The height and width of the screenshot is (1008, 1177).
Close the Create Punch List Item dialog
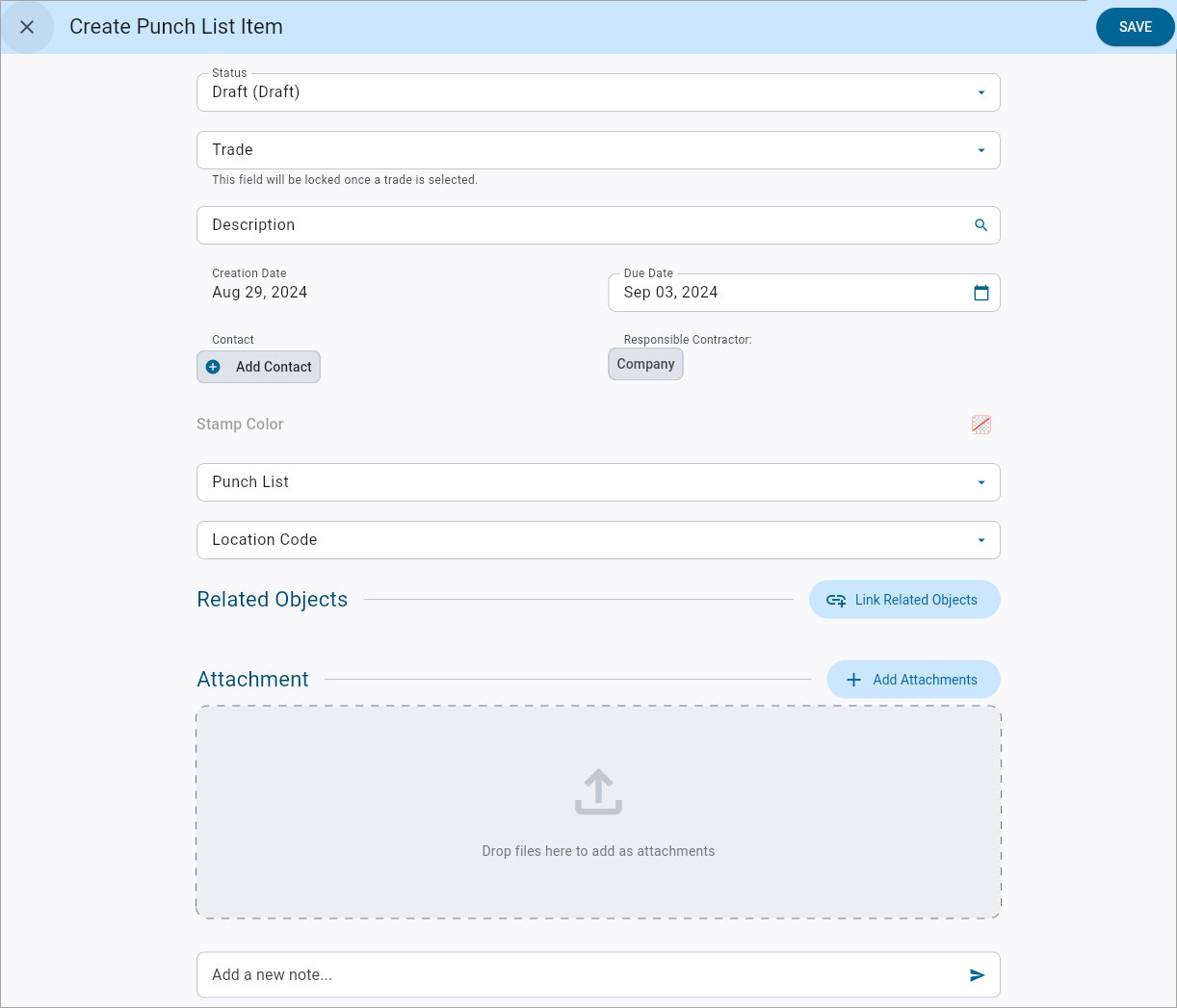[x=27, y=27]
